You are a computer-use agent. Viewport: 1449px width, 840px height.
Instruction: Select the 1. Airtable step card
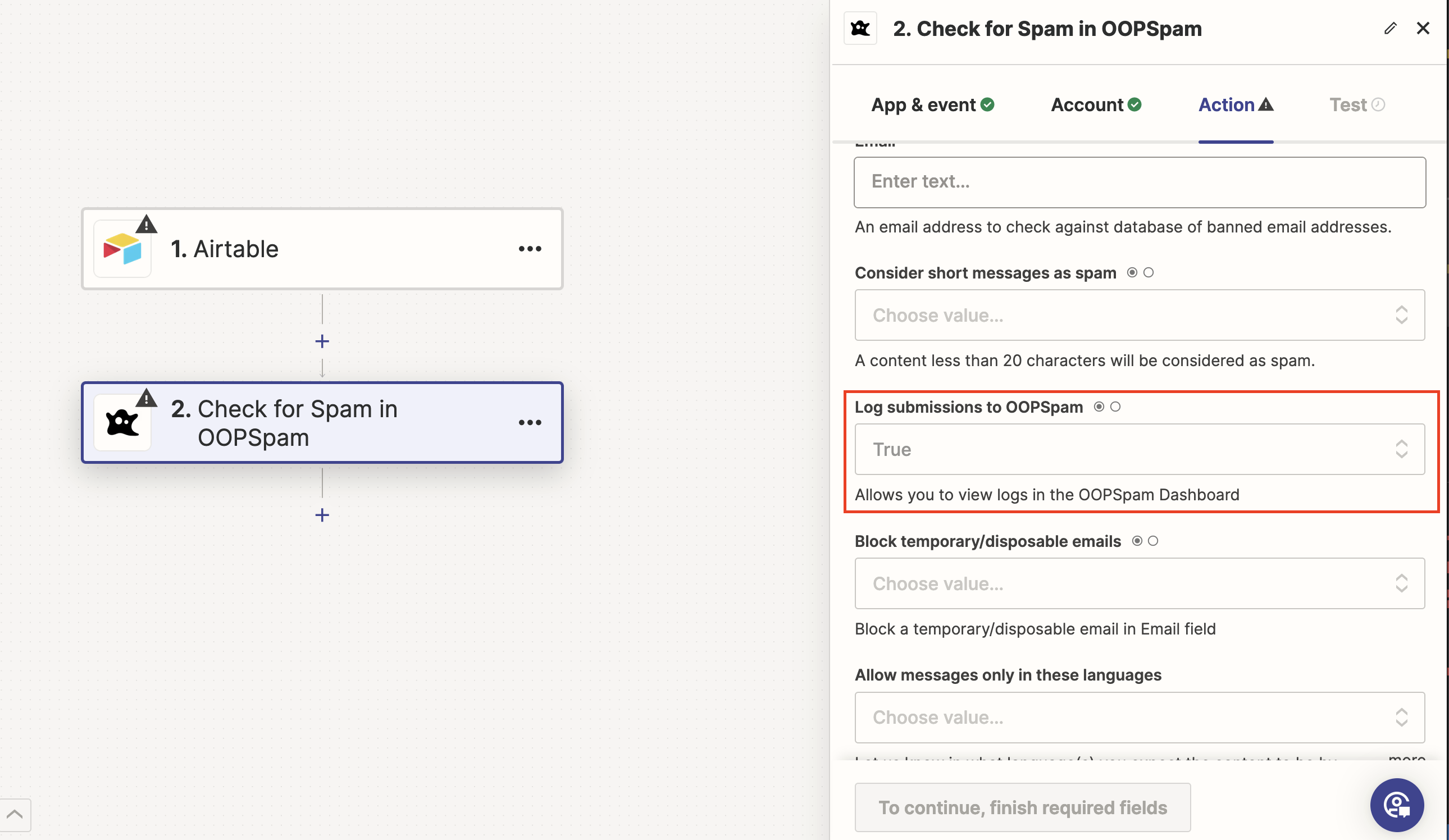[x=322, y=249]
